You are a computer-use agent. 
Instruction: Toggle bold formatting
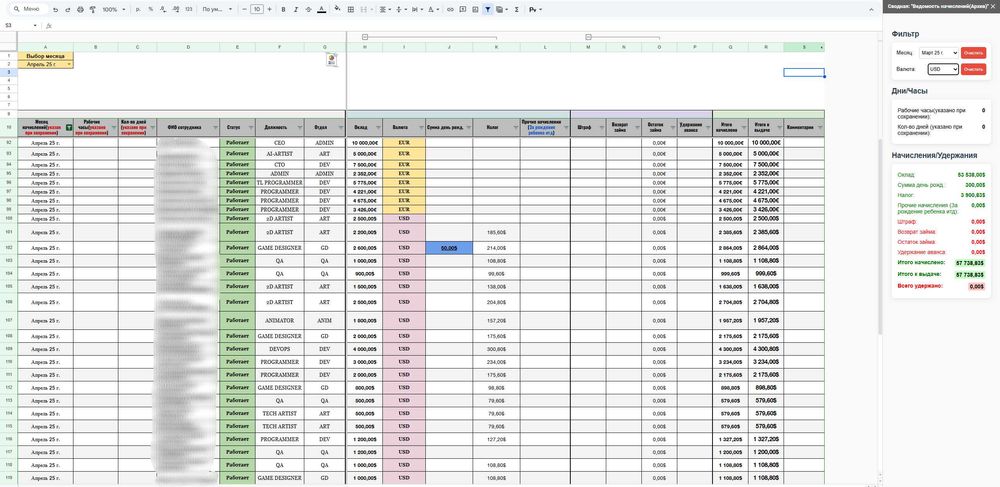283,10
